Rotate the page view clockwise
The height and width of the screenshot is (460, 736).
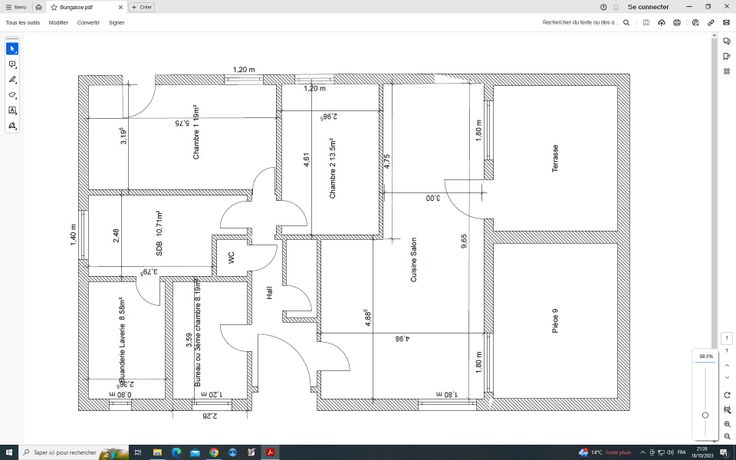pos(727,395)
